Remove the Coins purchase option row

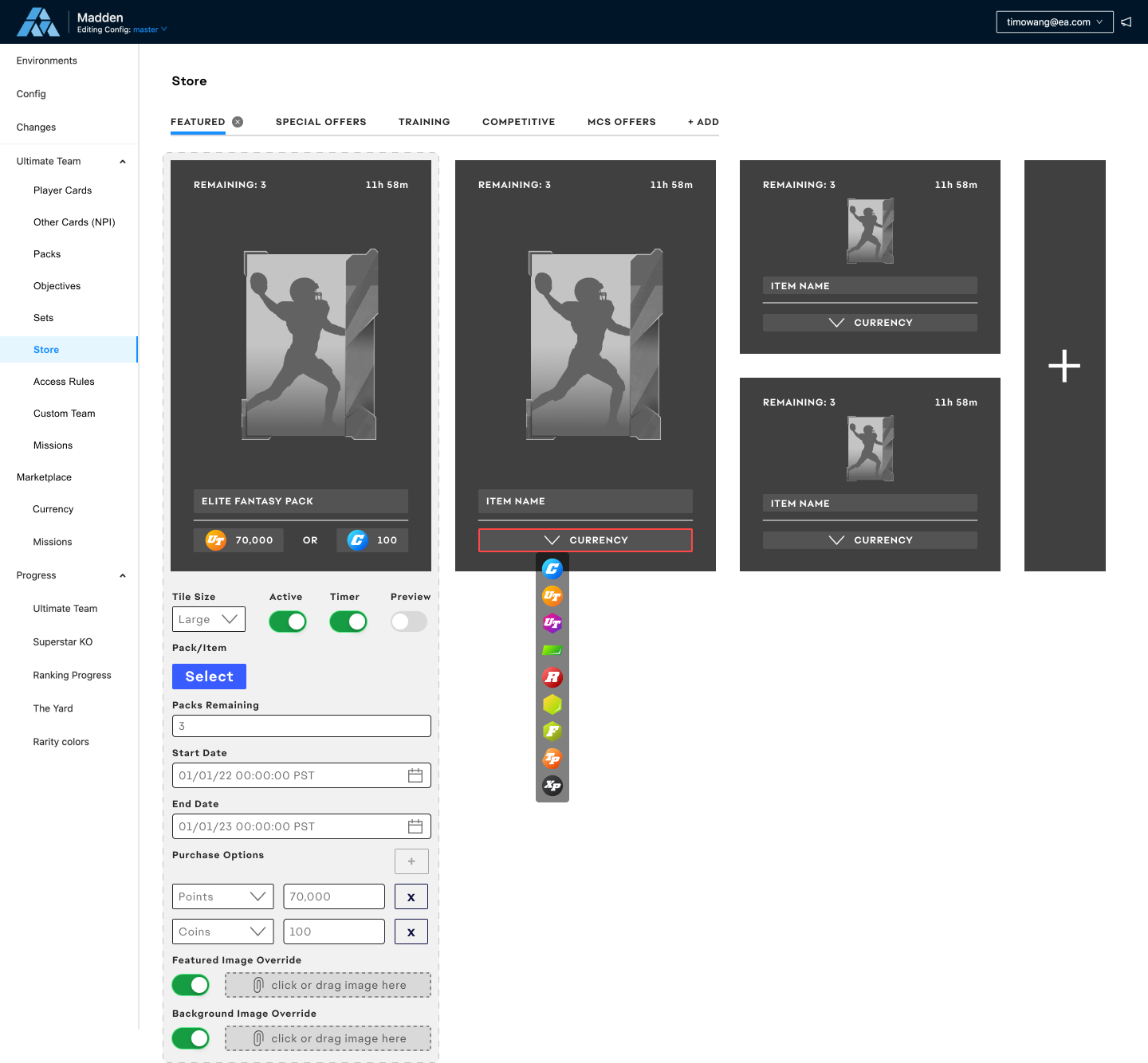(x=411, y=932)
